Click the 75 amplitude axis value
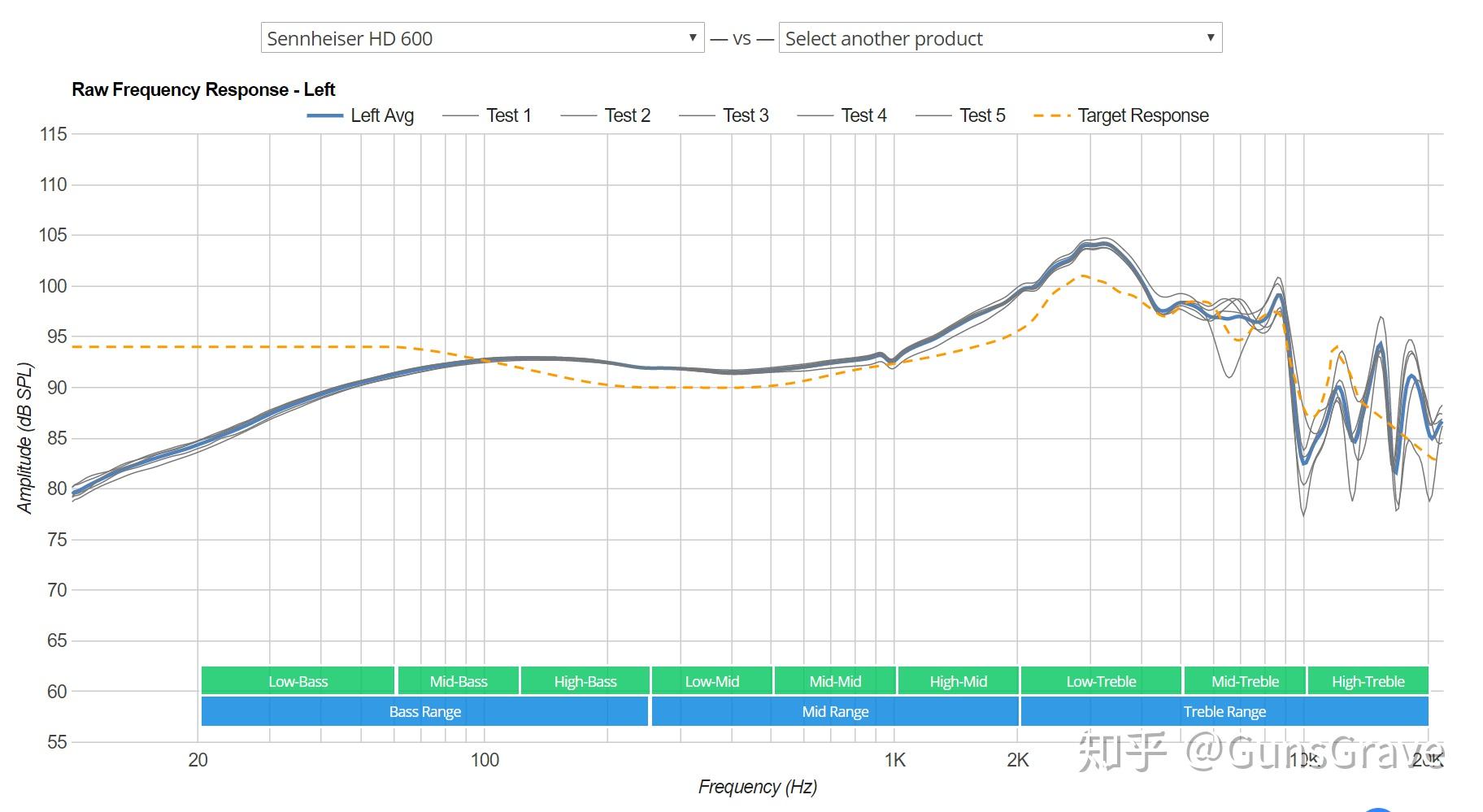This screenshot has width=1483, height=812. click(57, 540)
